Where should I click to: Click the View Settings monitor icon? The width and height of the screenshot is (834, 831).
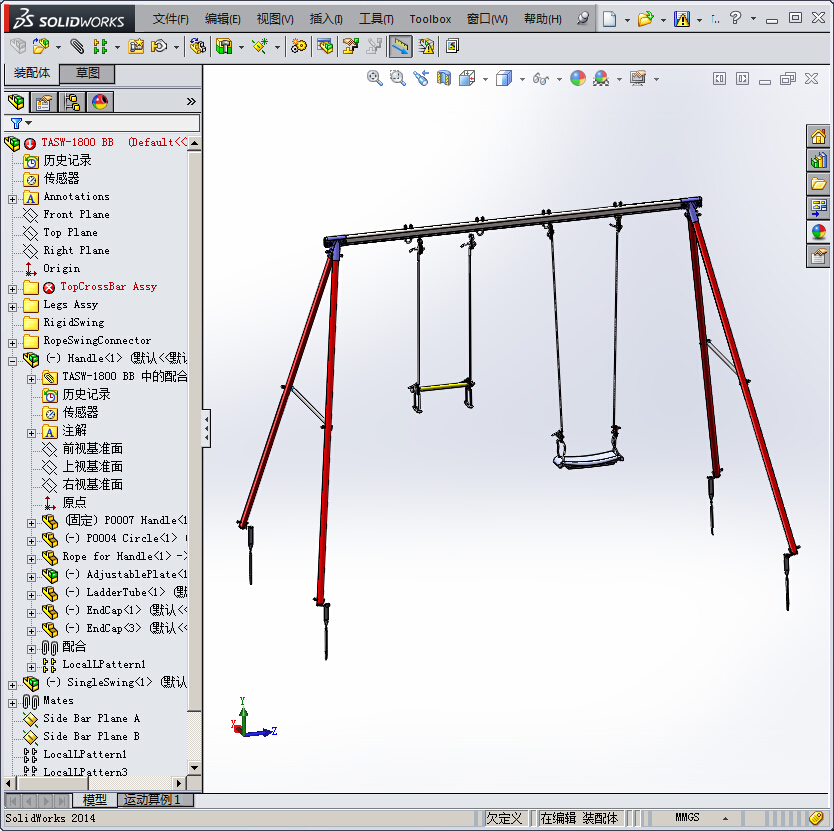pos(638,79)
